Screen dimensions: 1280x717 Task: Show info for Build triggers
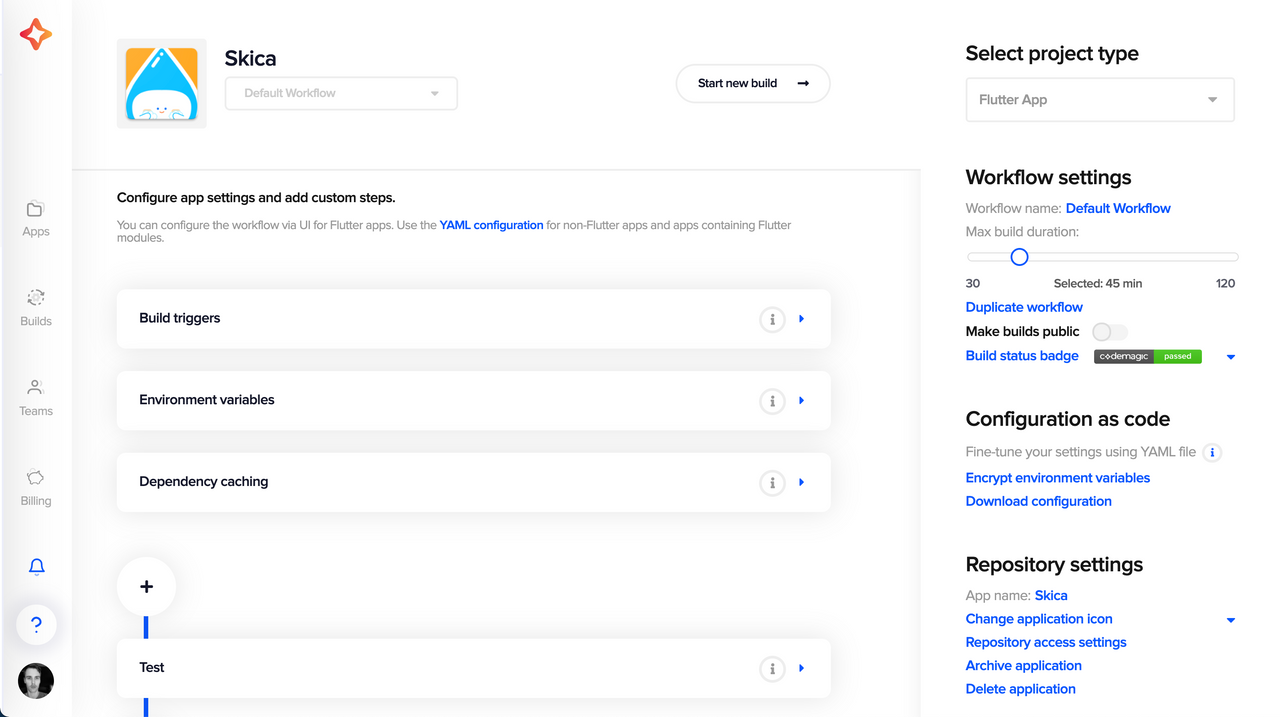[772, 319]
